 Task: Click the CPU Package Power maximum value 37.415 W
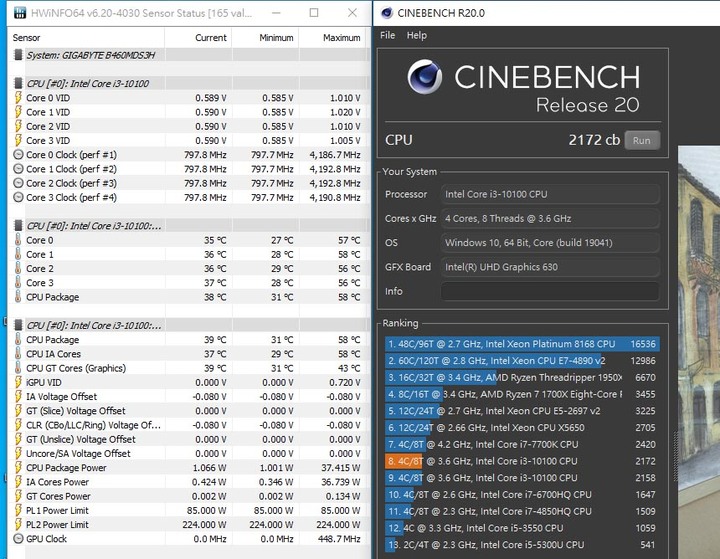click(341, 468)
